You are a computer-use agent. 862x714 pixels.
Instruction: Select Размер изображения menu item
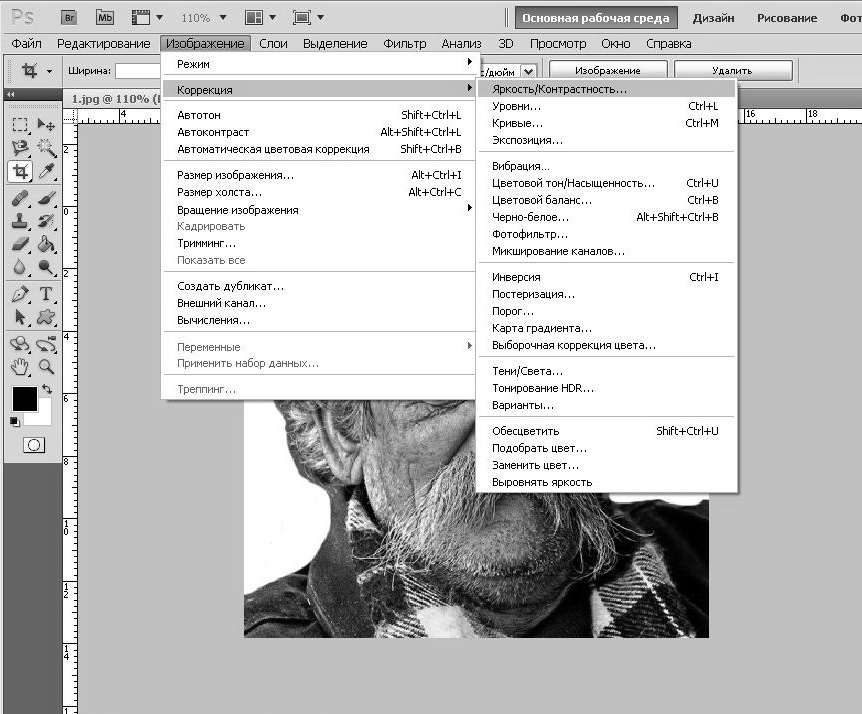point(318,175)
